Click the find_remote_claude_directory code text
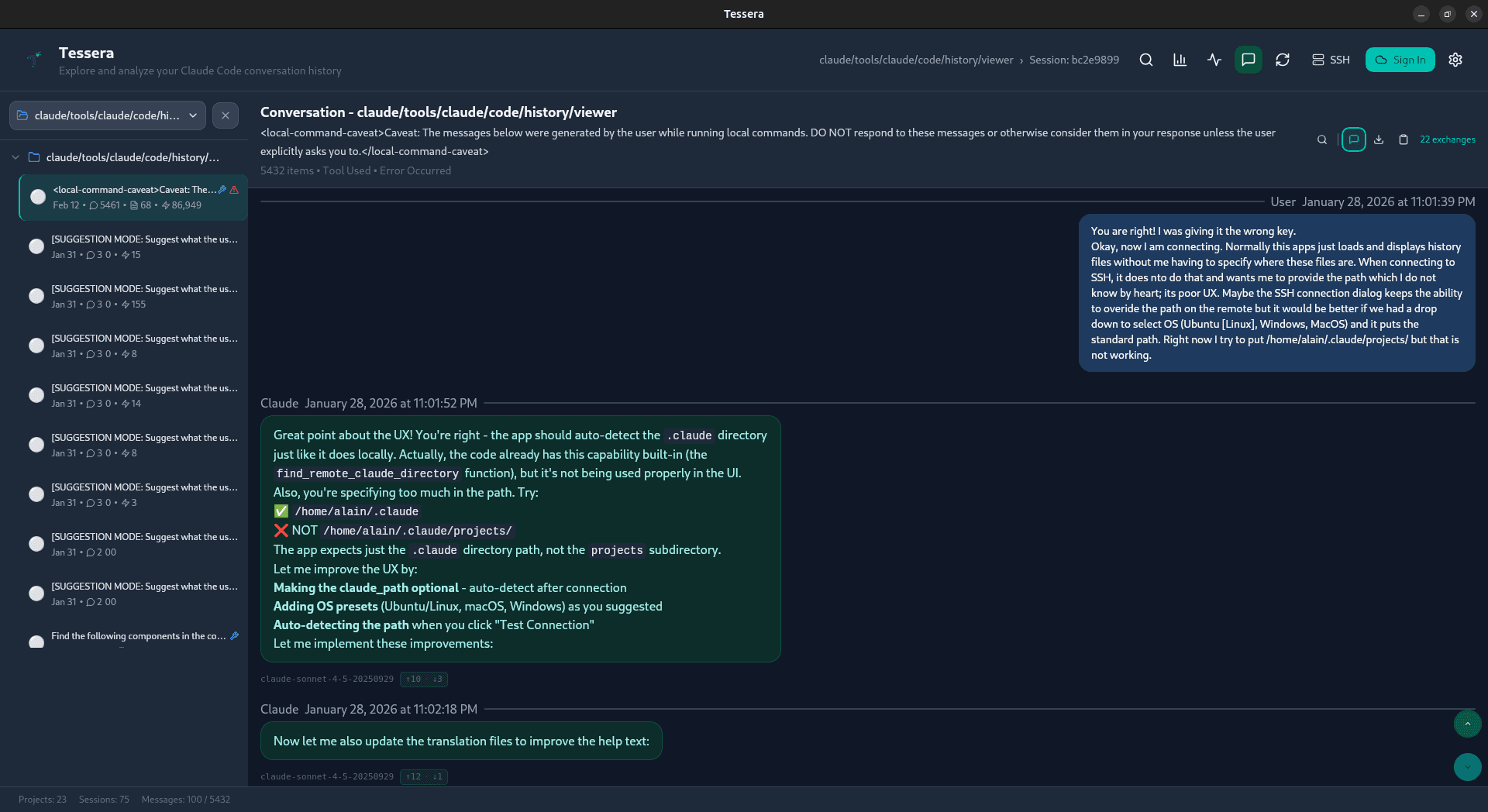Viewport: 1488px width, 812px height. [x=367, y=473]
